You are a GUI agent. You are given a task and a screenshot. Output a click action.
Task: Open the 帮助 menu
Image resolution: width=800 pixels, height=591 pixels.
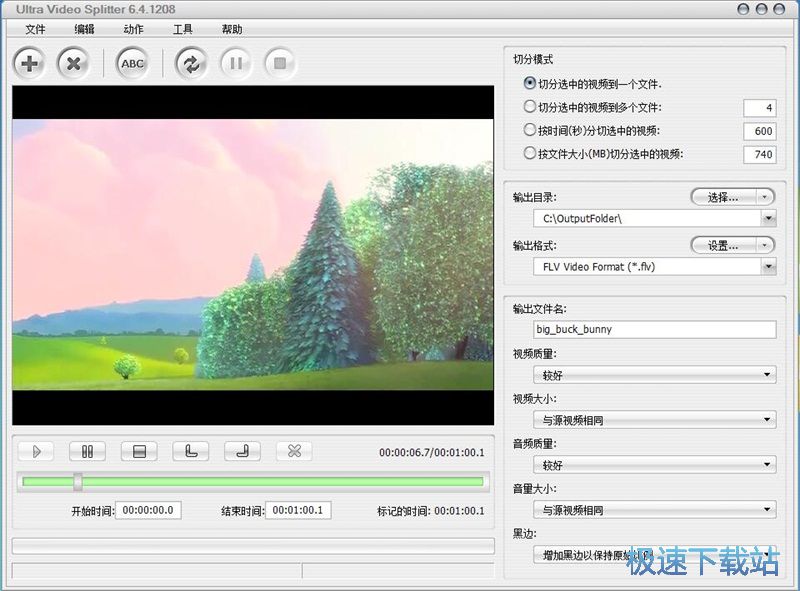(x=232, y=29)
